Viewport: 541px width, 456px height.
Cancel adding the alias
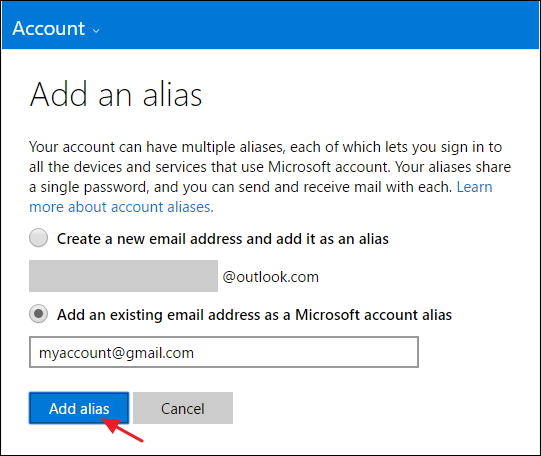(x=183, y=408)
